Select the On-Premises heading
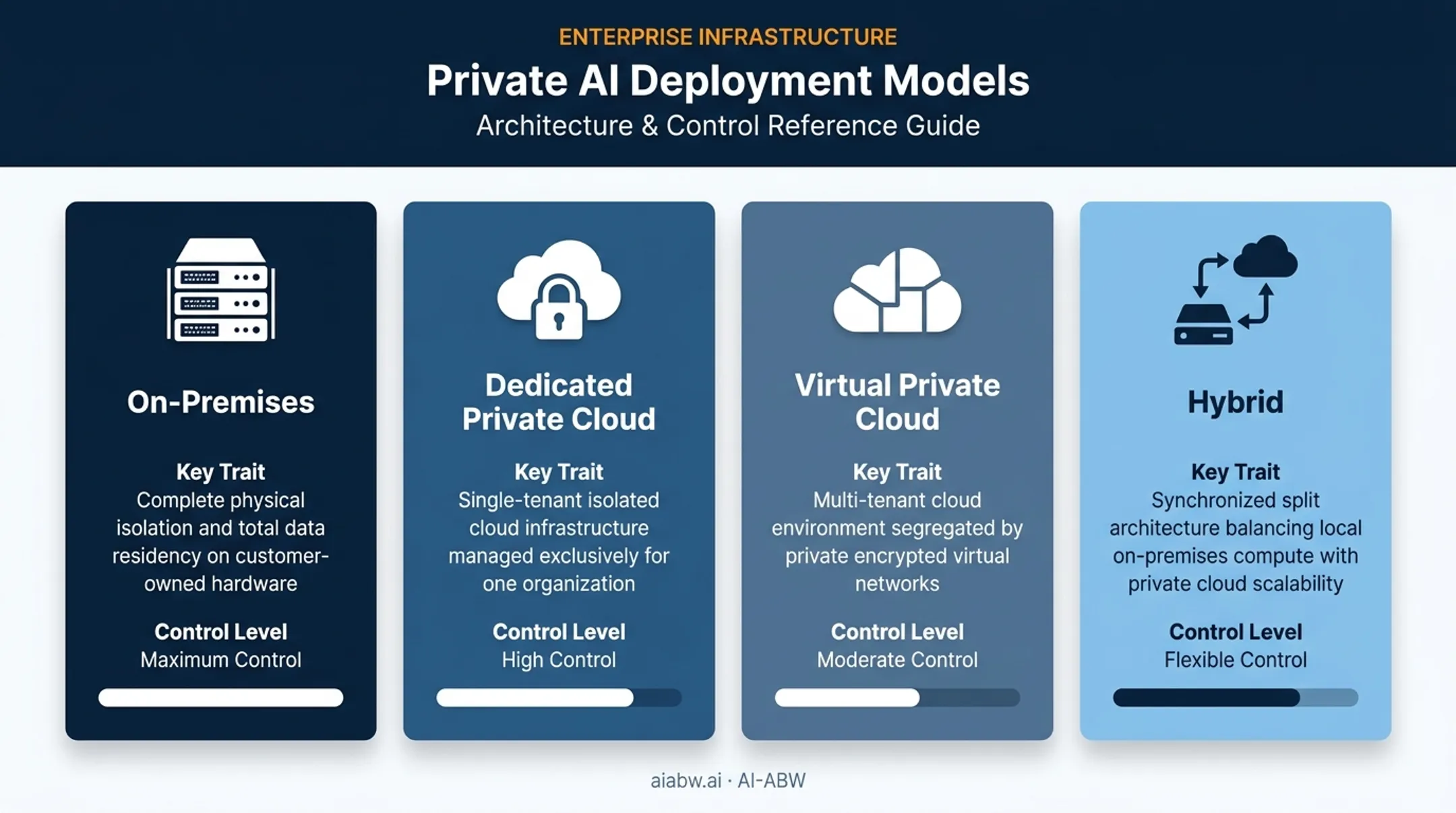This screenshot has height=813, width=1456. (x=220, y=402)
